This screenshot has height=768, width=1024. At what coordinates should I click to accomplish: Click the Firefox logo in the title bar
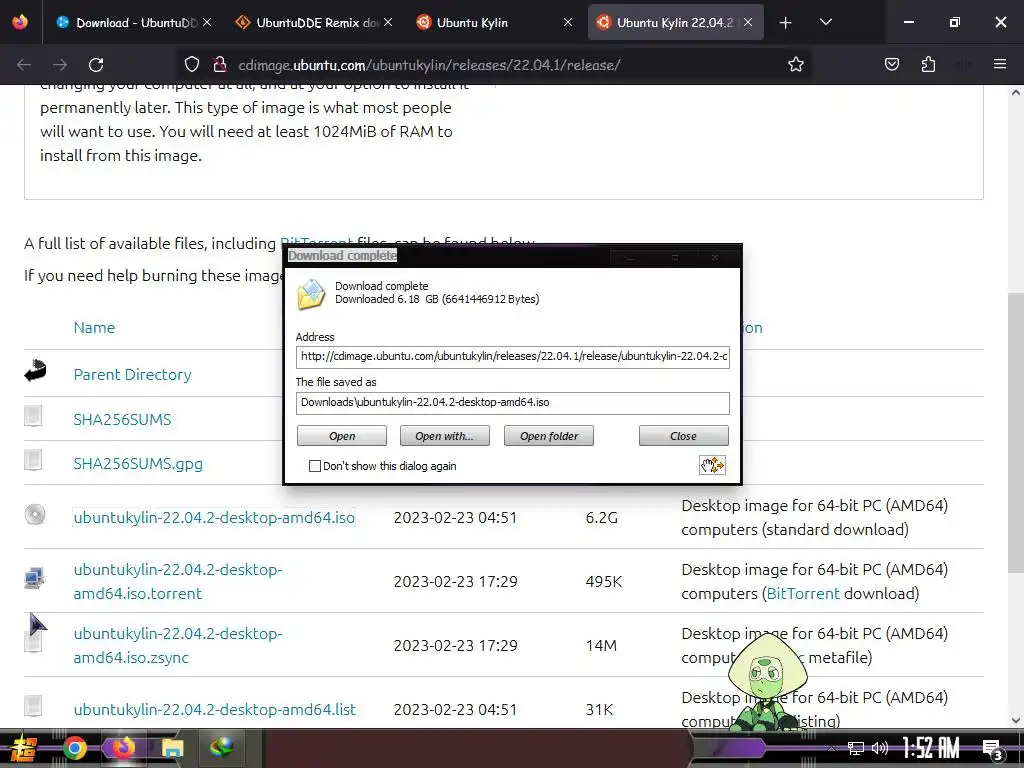click(x=20, y=22)
